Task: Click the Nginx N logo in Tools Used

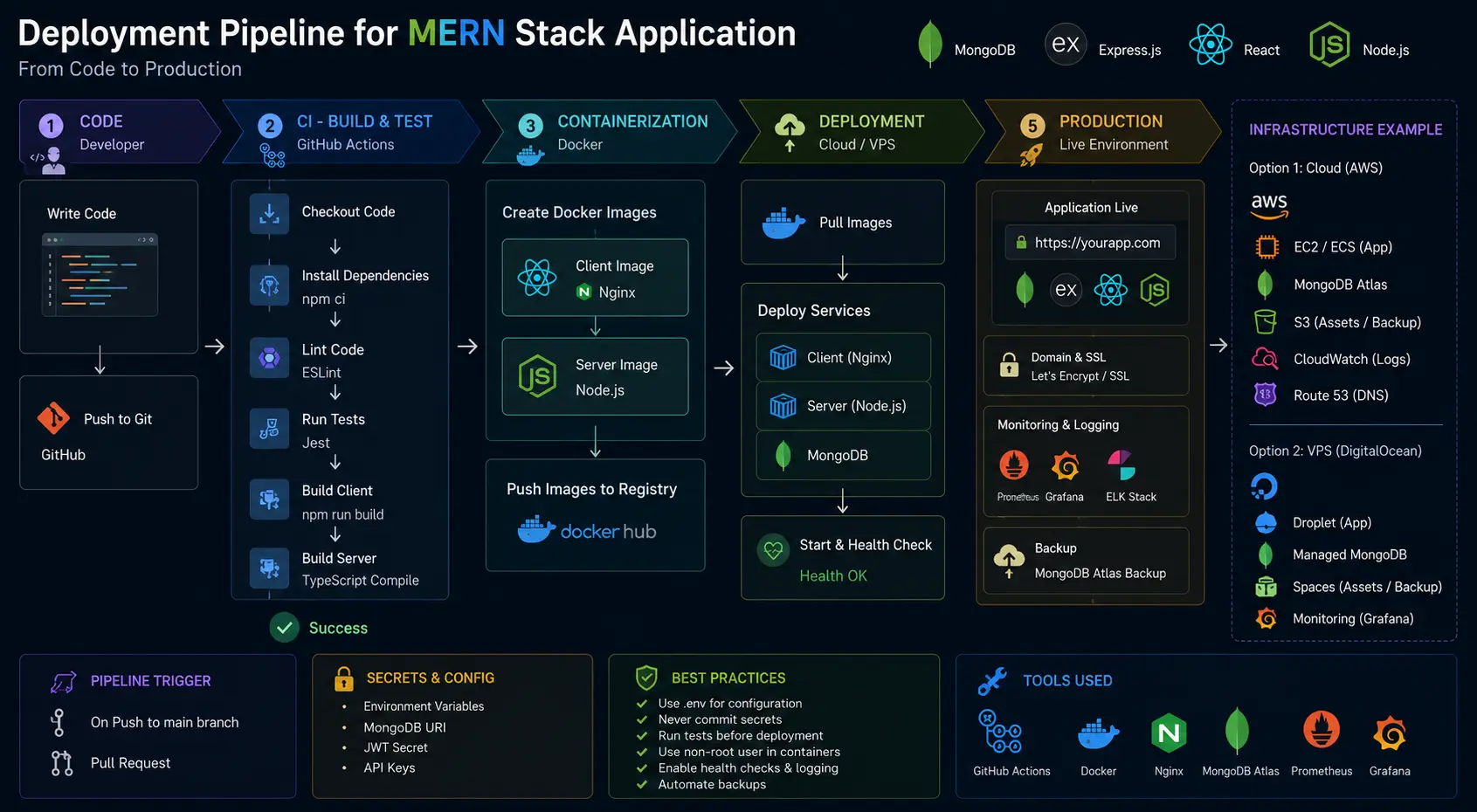Action: (1169, 733)
